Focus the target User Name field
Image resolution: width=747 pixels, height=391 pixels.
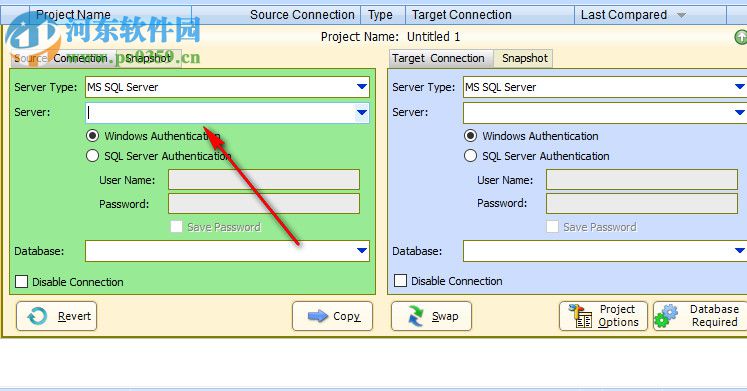tap(642, 180)
